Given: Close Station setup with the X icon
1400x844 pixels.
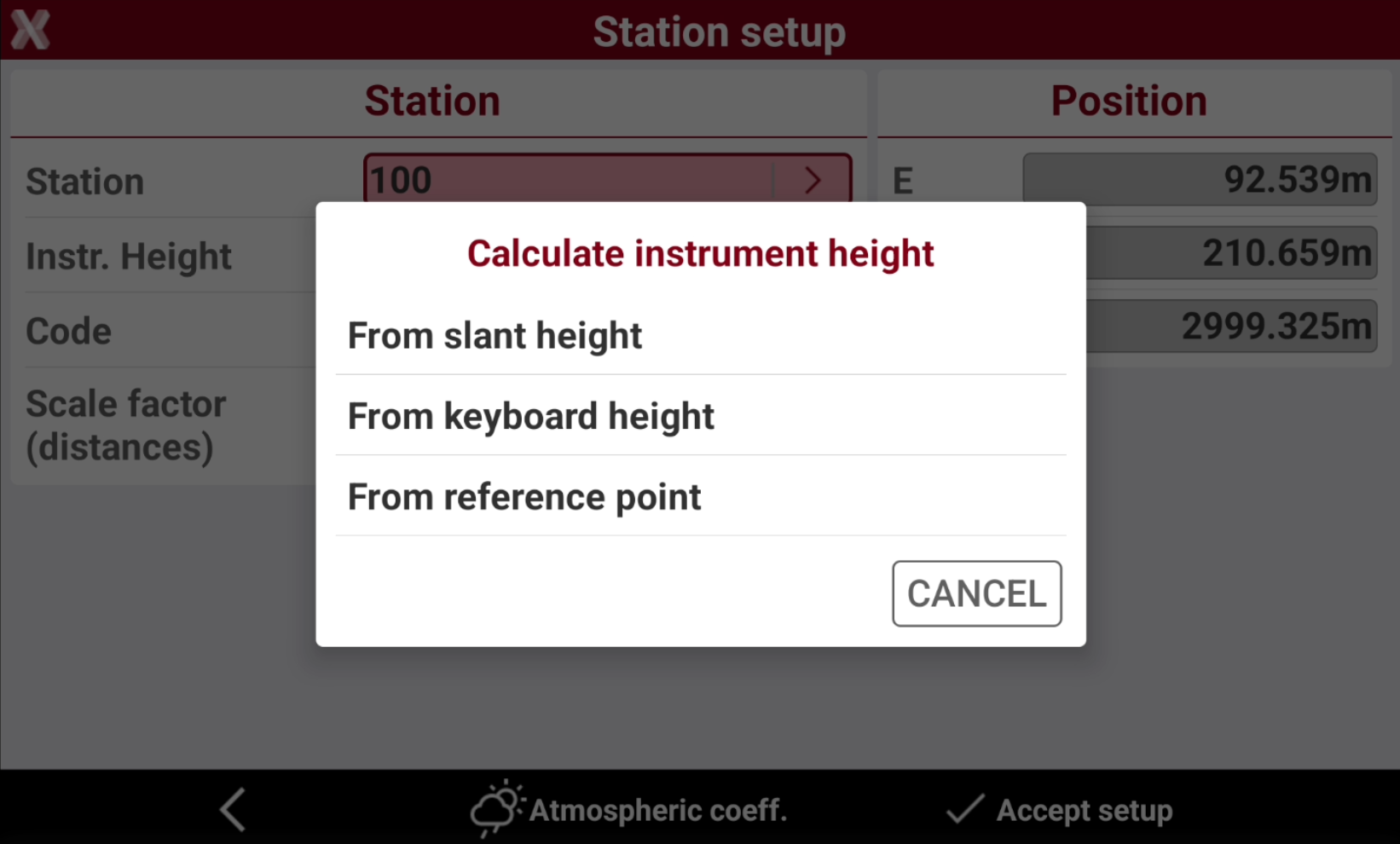Looking at the screenshot, I should coord(31,30).
